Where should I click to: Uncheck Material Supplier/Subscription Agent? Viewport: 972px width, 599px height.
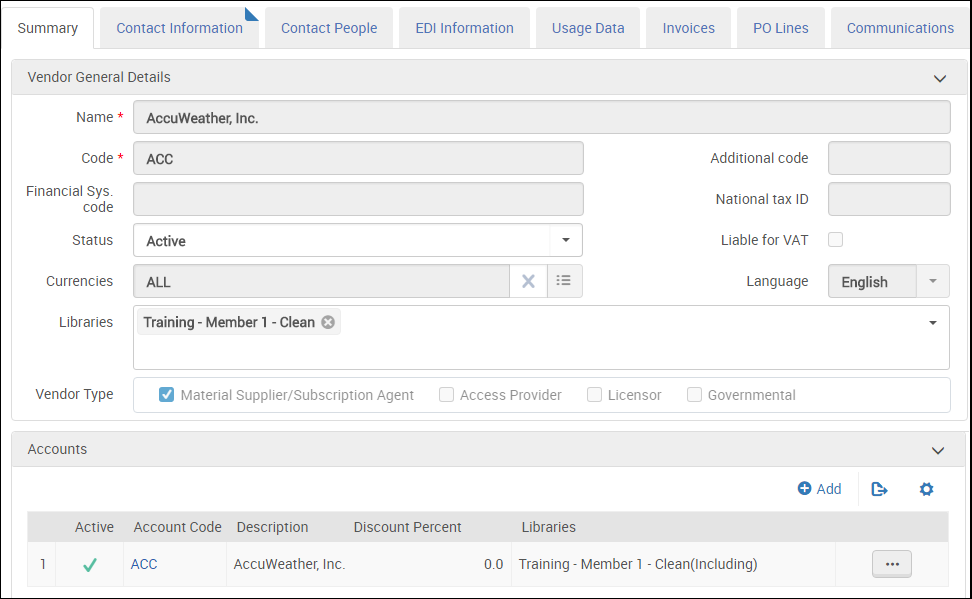click(167, 395)
